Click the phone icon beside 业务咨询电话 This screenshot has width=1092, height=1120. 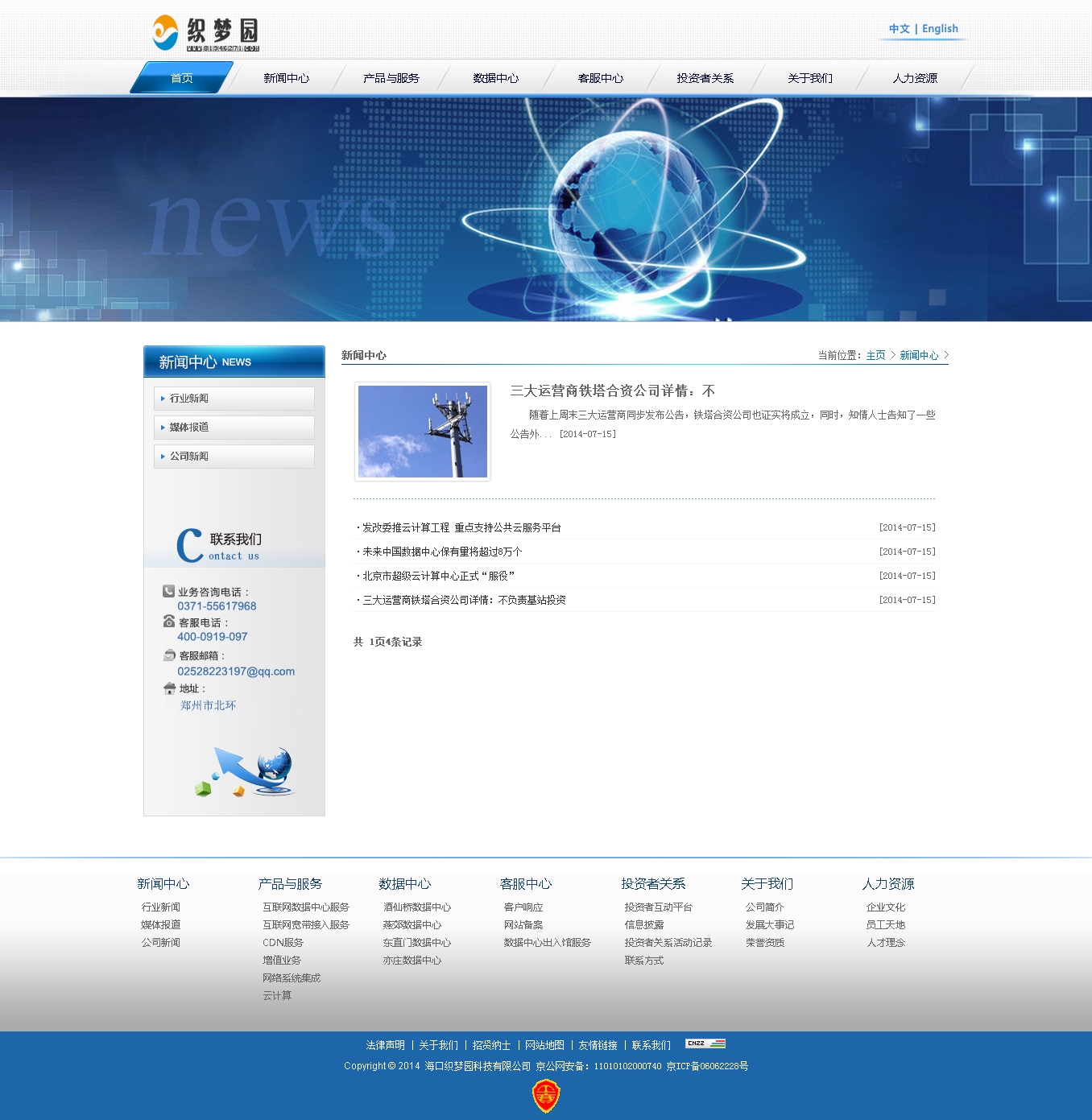click(x=168, y=591)
